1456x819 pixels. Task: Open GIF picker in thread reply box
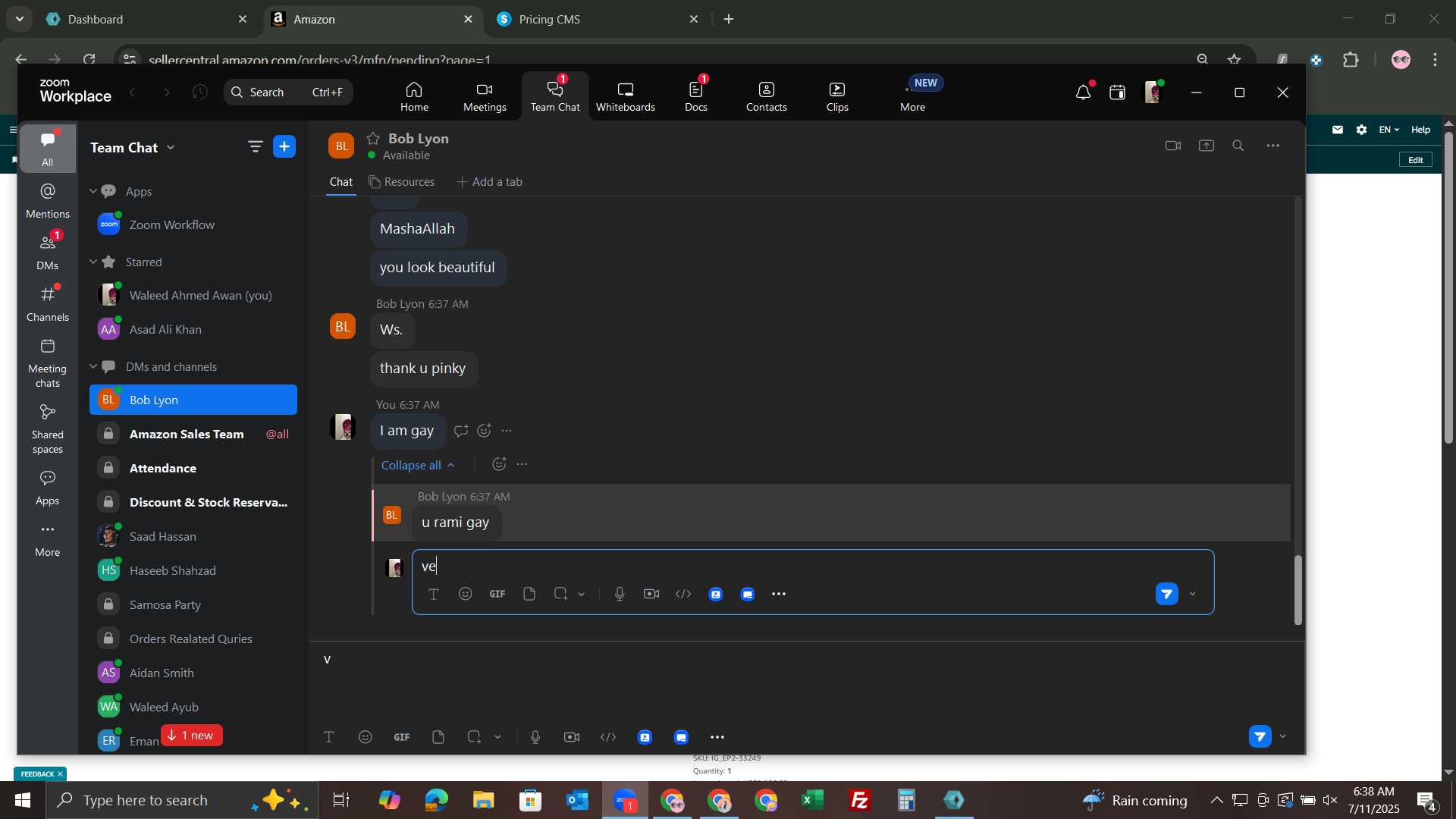coord(497,594)
